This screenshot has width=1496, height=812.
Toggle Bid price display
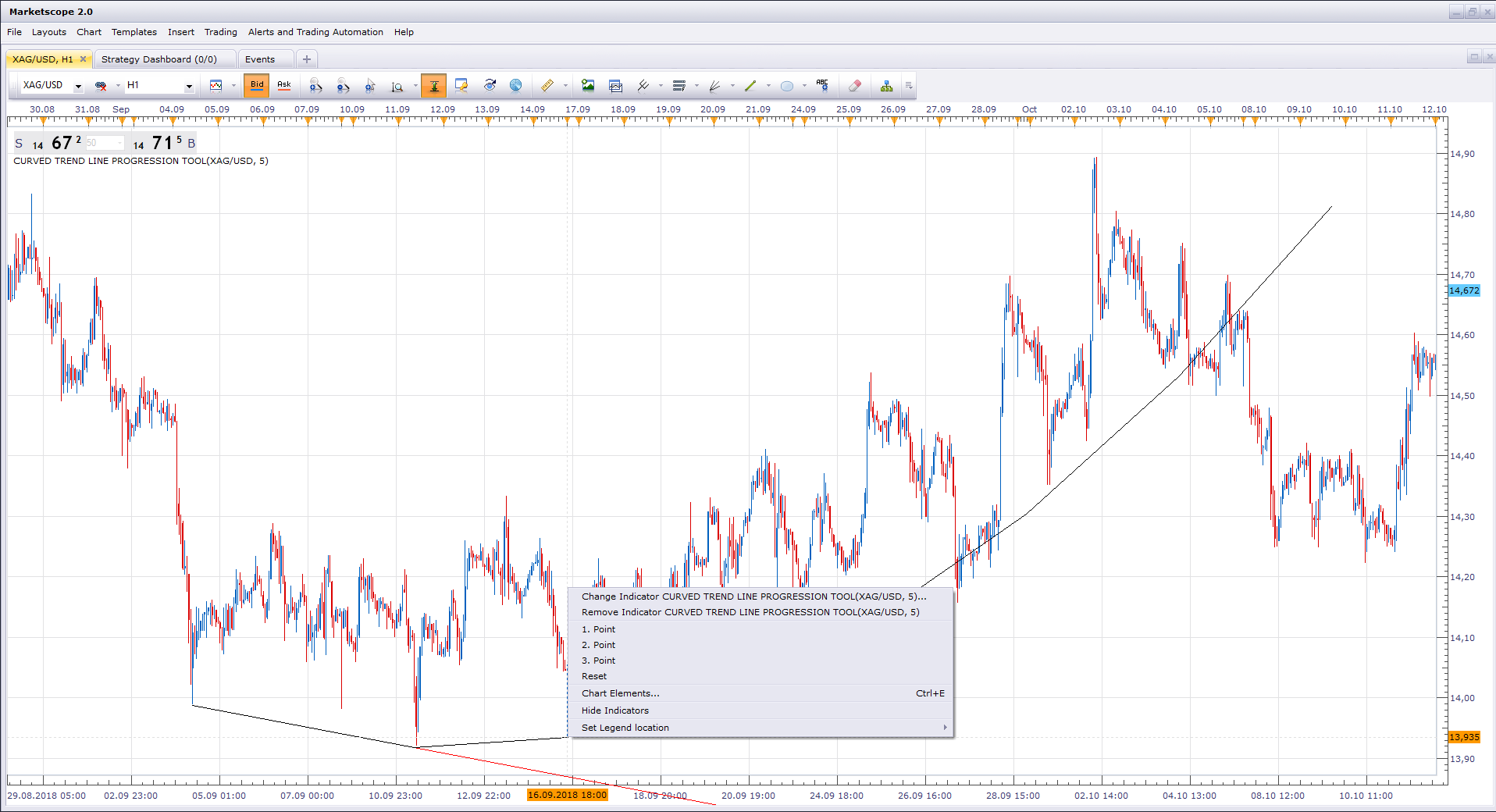pyautogui.click(x=256, y=86)
